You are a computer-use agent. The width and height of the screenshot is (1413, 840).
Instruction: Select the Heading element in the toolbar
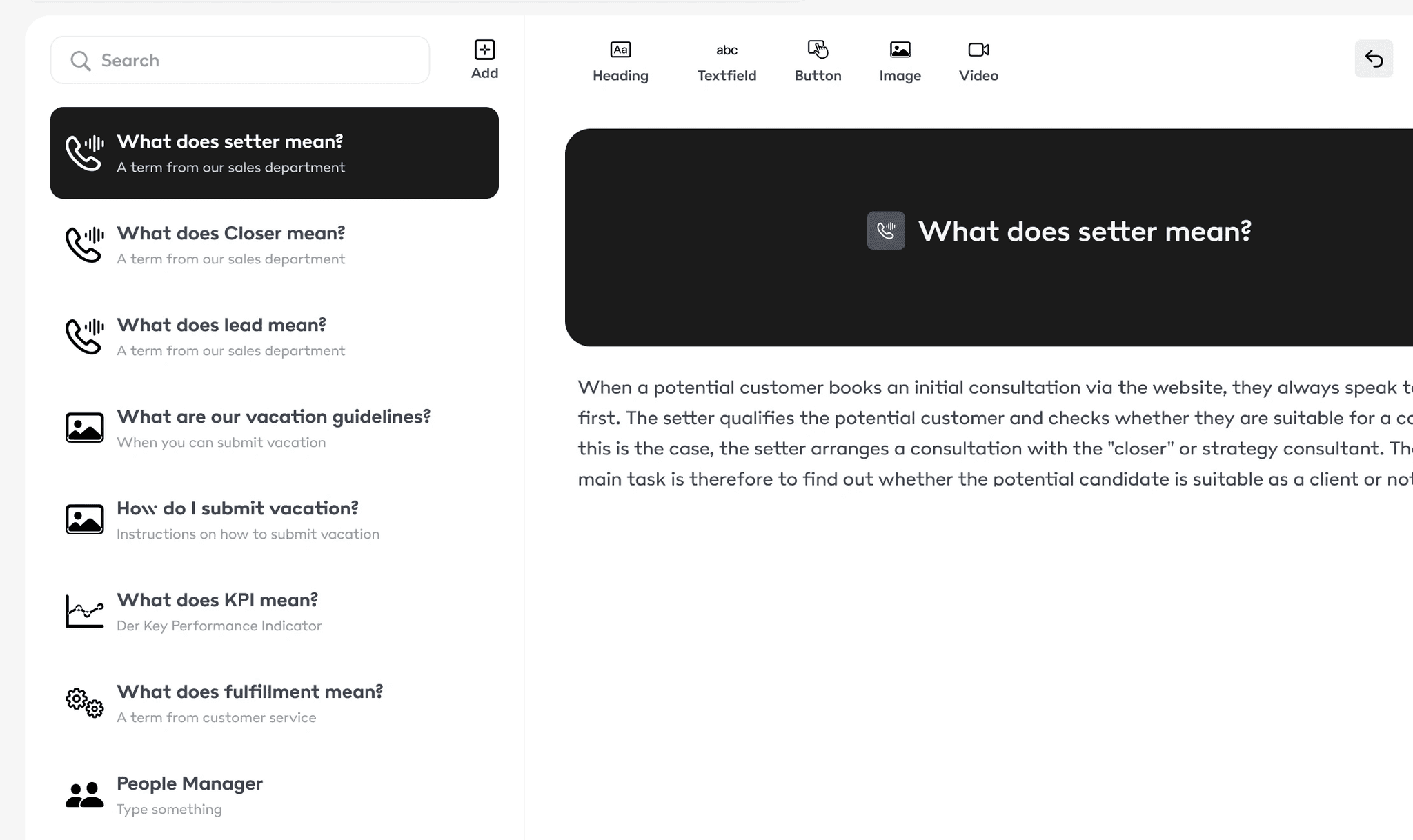click(x=620, y=62)
